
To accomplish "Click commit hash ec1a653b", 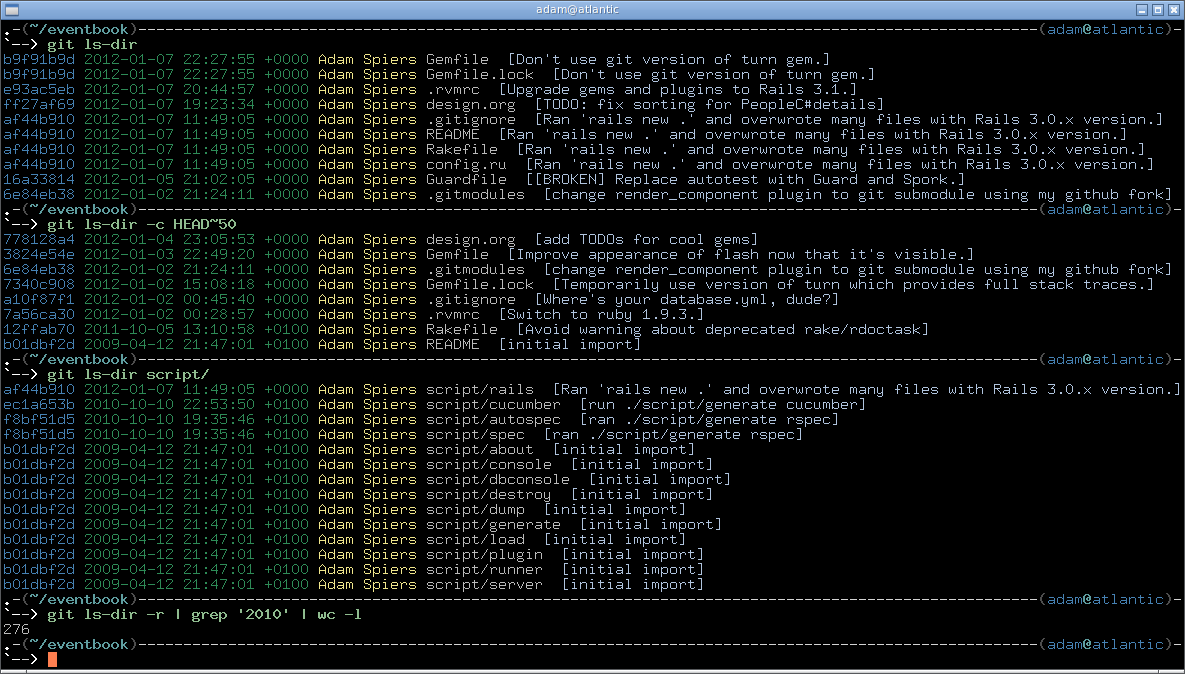I will click(x=38, y=404).
